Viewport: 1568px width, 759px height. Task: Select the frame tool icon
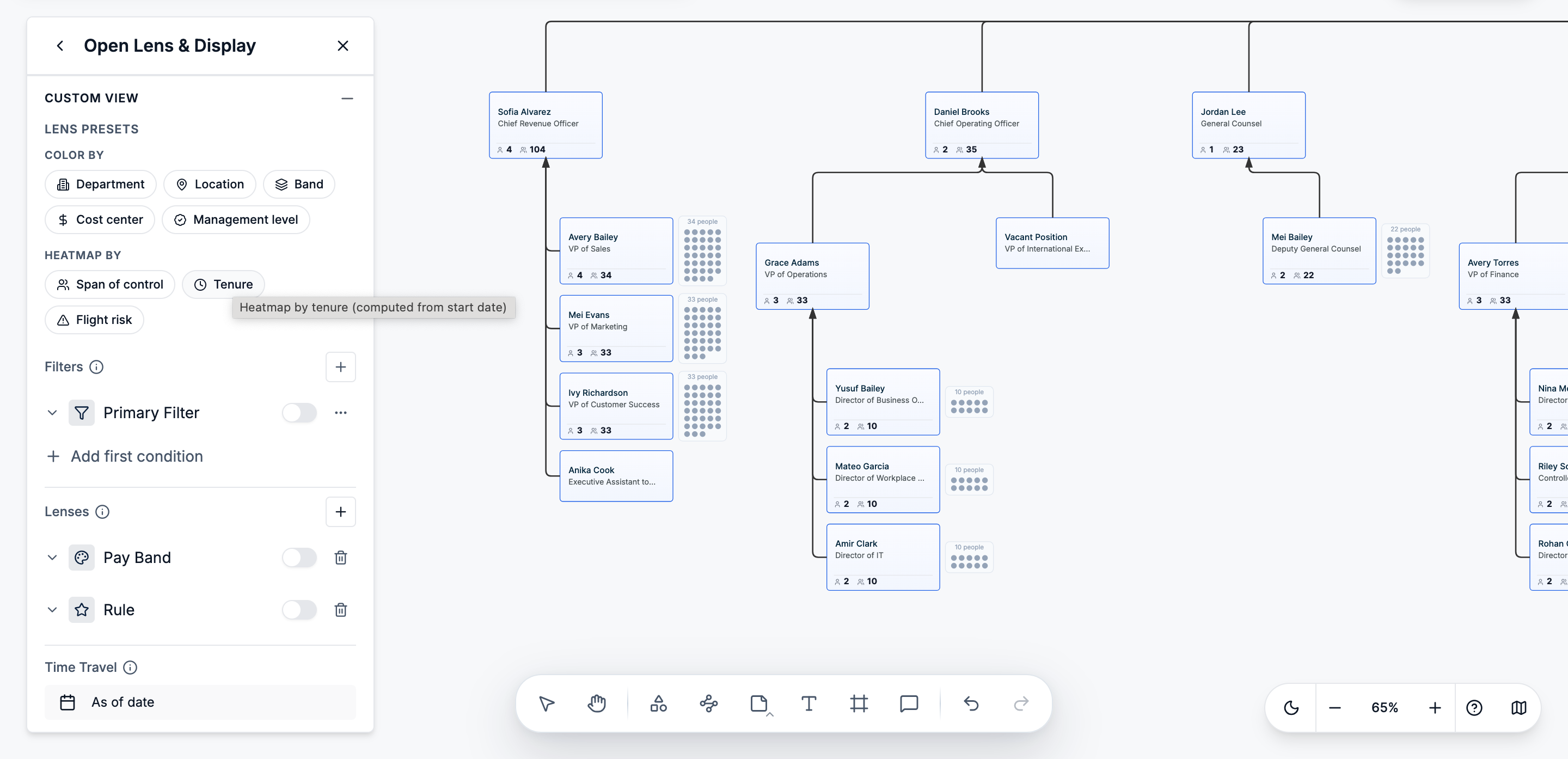[858, 703]
